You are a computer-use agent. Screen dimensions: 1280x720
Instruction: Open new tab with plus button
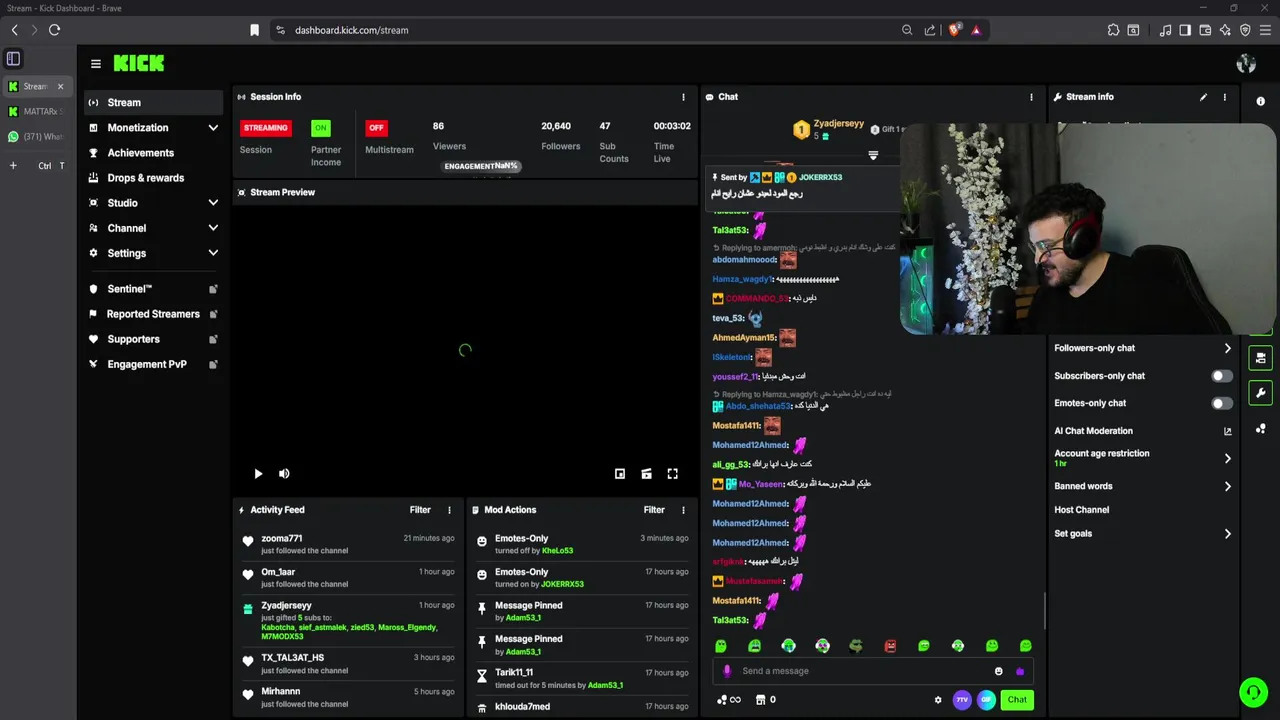13,166
